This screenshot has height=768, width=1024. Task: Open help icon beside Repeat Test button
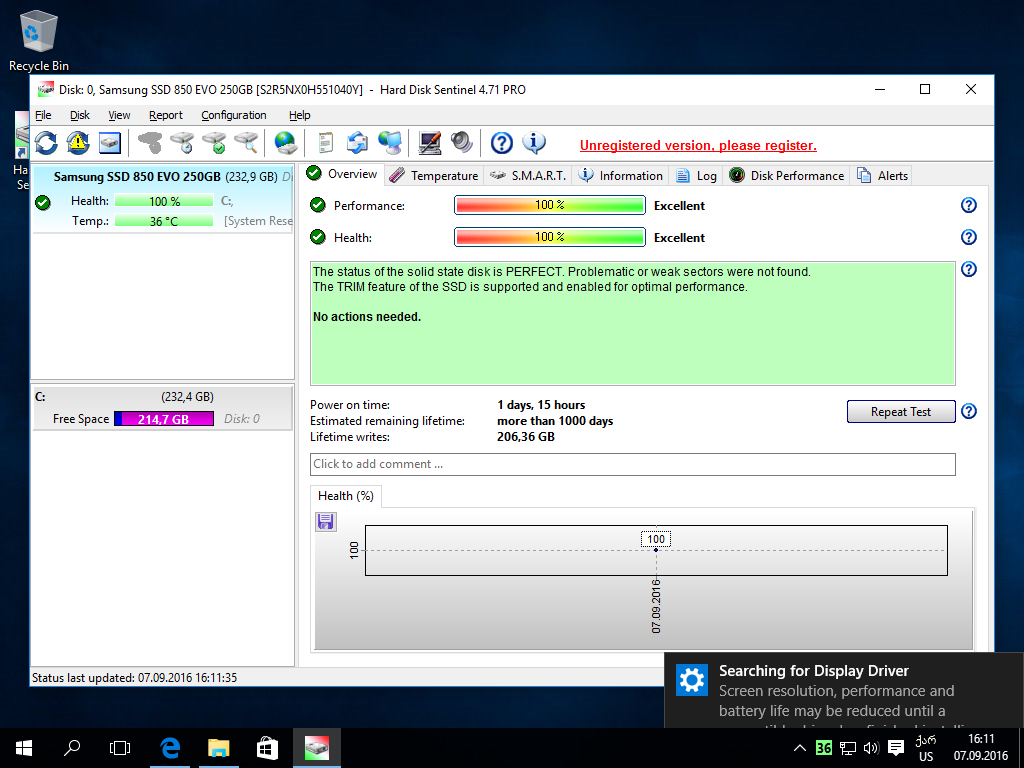[x=968, y=411]
